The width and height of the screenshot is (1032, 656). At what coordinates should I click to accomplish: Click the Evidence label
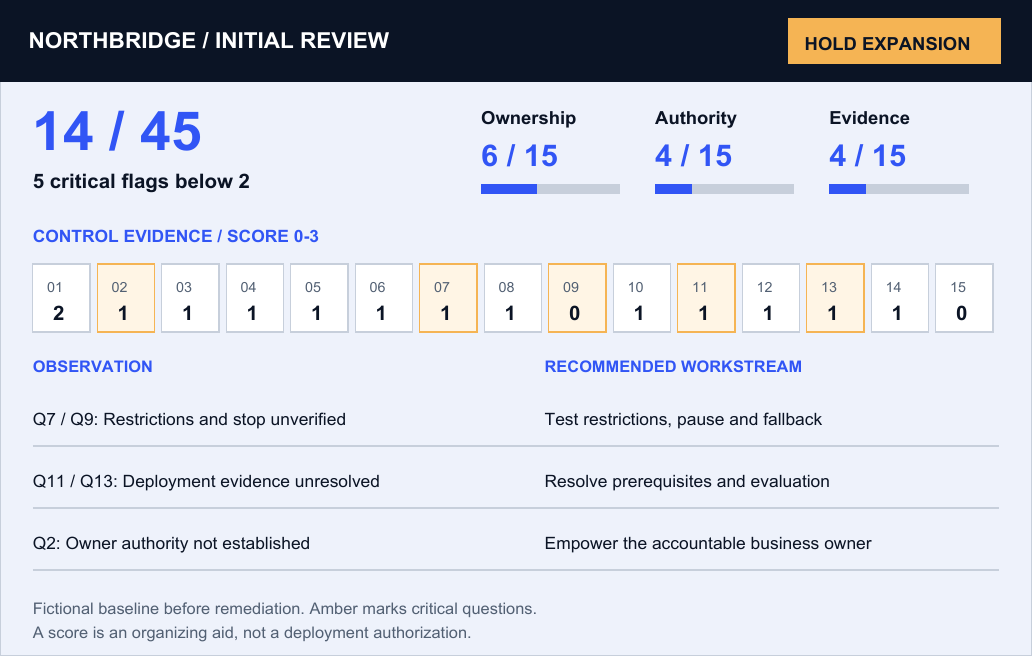pos(869,118)
